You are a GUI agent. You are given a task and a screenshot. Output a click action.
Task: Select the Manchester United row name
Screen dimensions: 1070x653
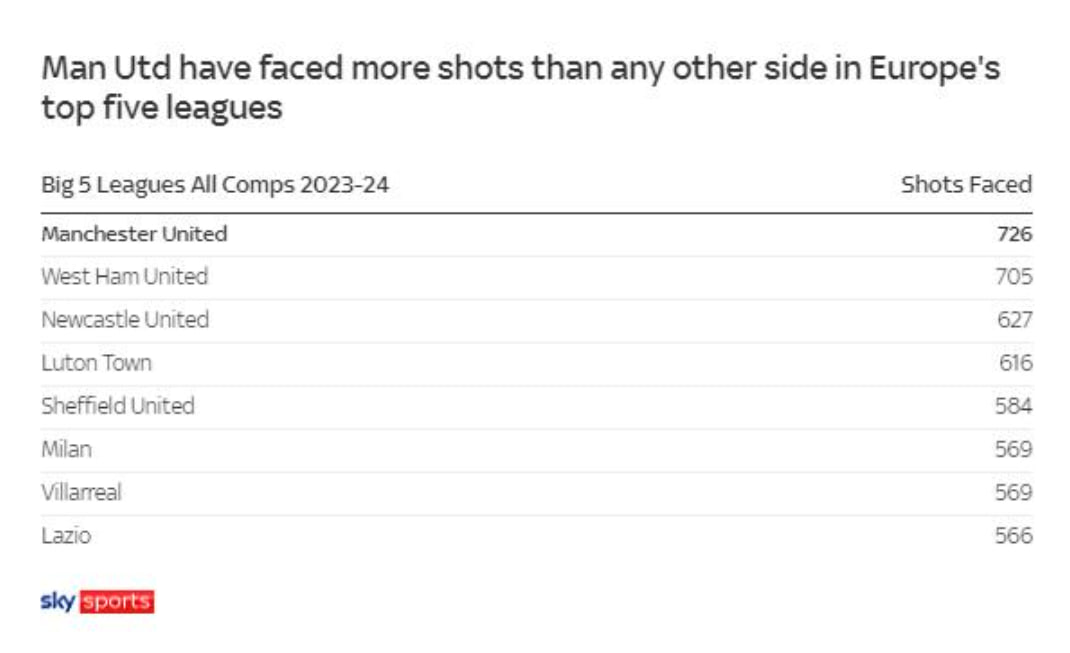click(x=134, y=234)
